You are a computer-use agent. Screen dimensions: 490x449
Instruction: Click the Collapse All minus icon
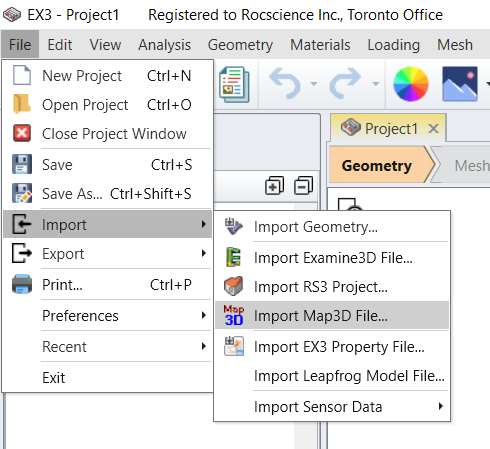coord(303,186)
